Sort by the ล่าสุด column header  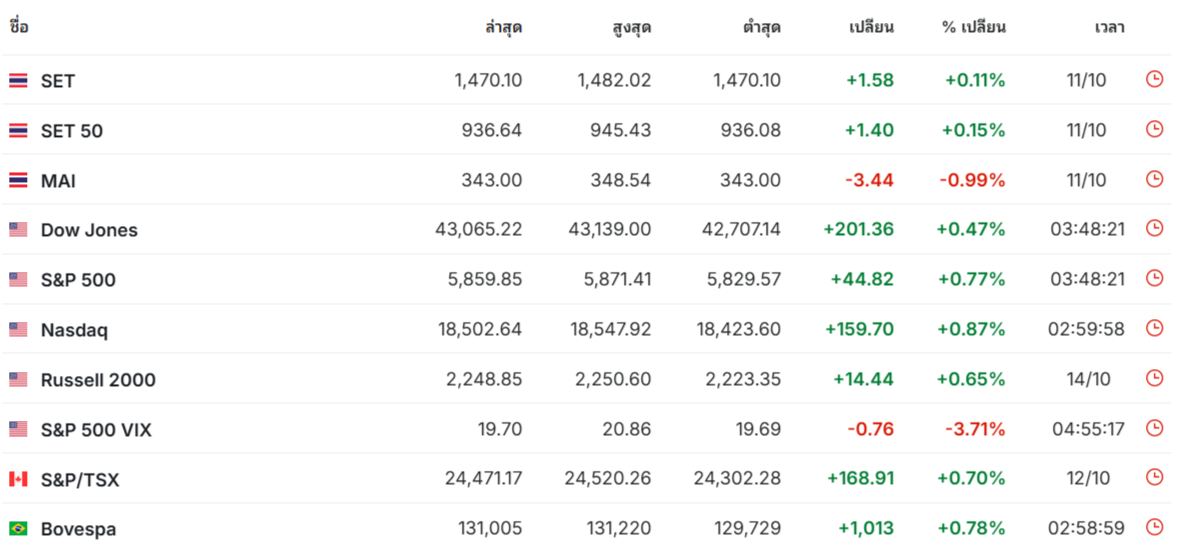pyautogui.click(x=504, y=28)
